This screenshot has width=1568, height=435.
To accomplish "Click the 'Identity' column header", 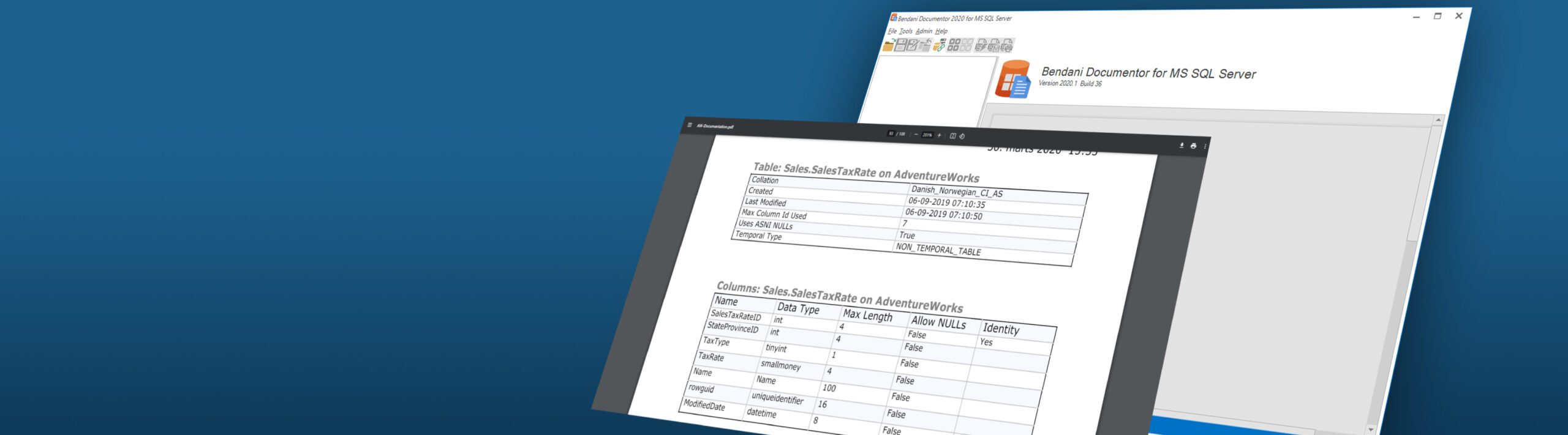I will (x=1001, y=329).
